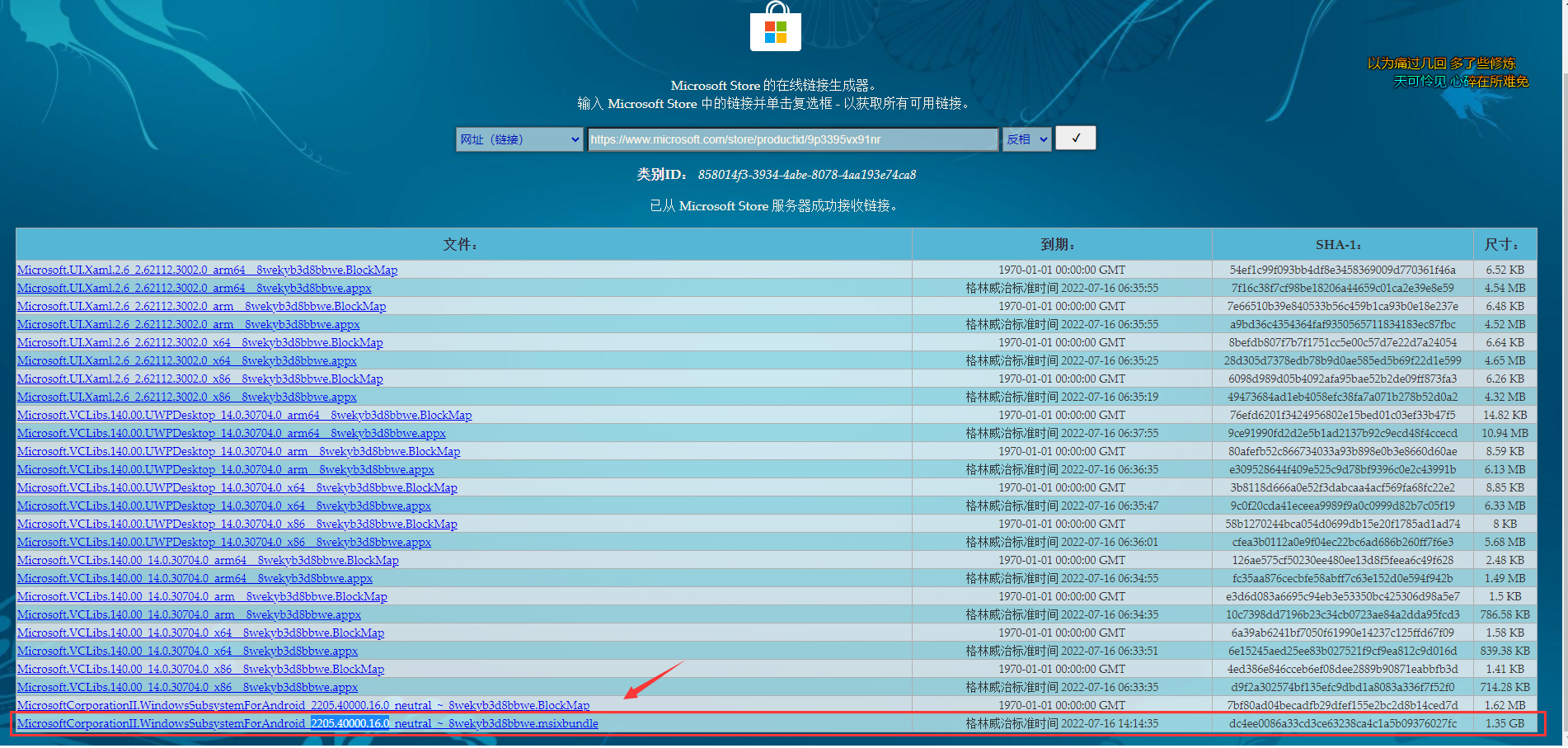Download Microsoft.VCLibs.140.00 arm64 appx
The height and width of the screenshot is (748, 1568).
click(195, 578)
